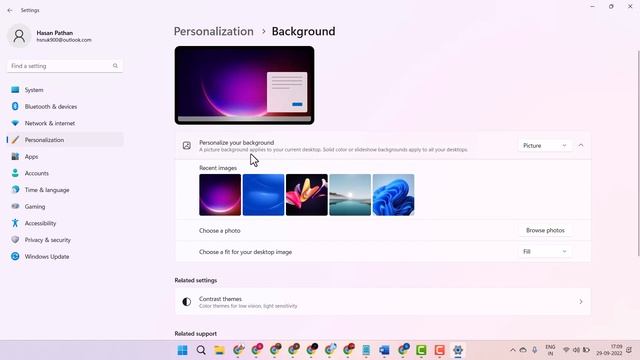Open the clock and date flyout

tap(609, 350)
